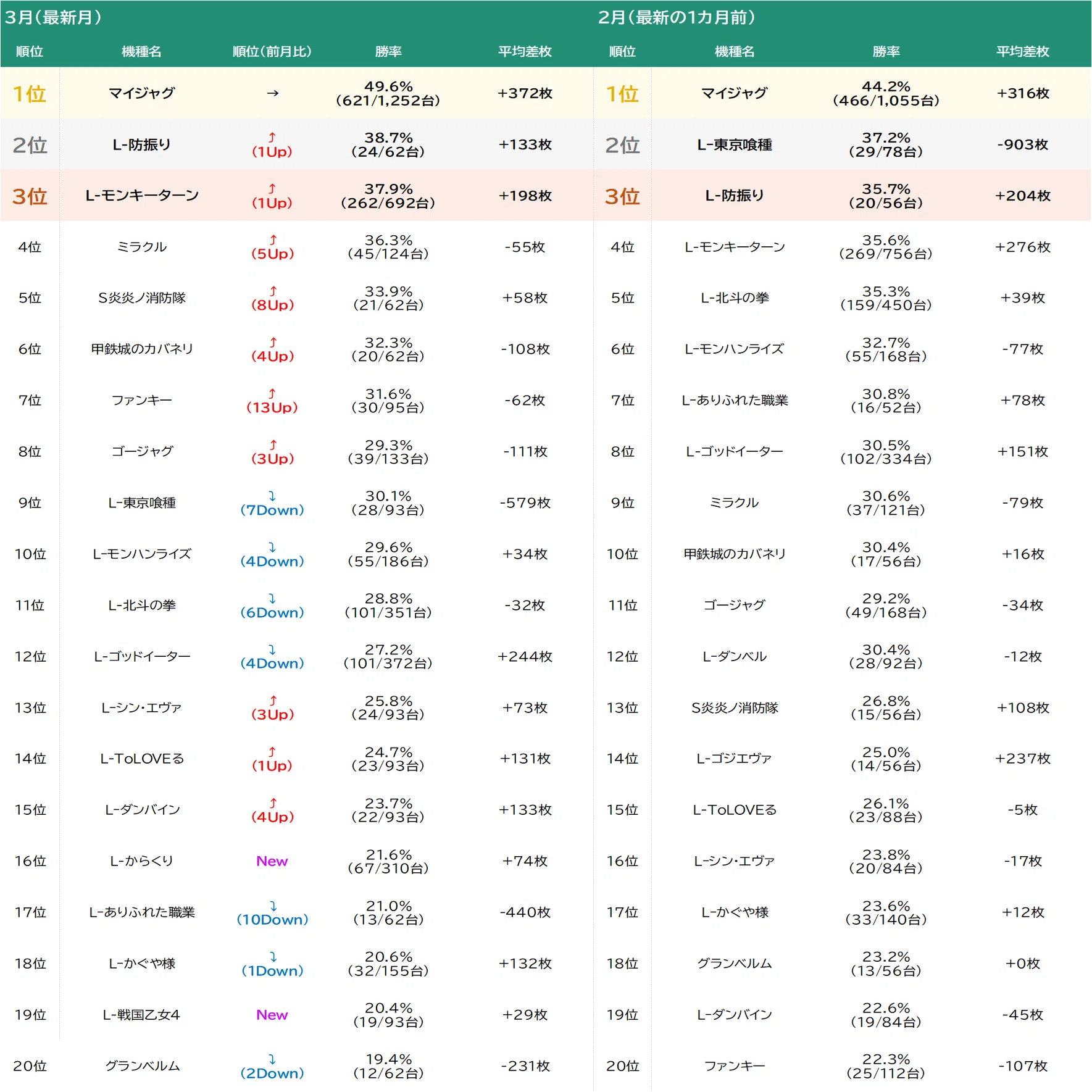This screenshot has height=1092, width=1092.
Task: Click the '49.6% (621/1,252台)' win rate
Action: [x=388, y=93]
